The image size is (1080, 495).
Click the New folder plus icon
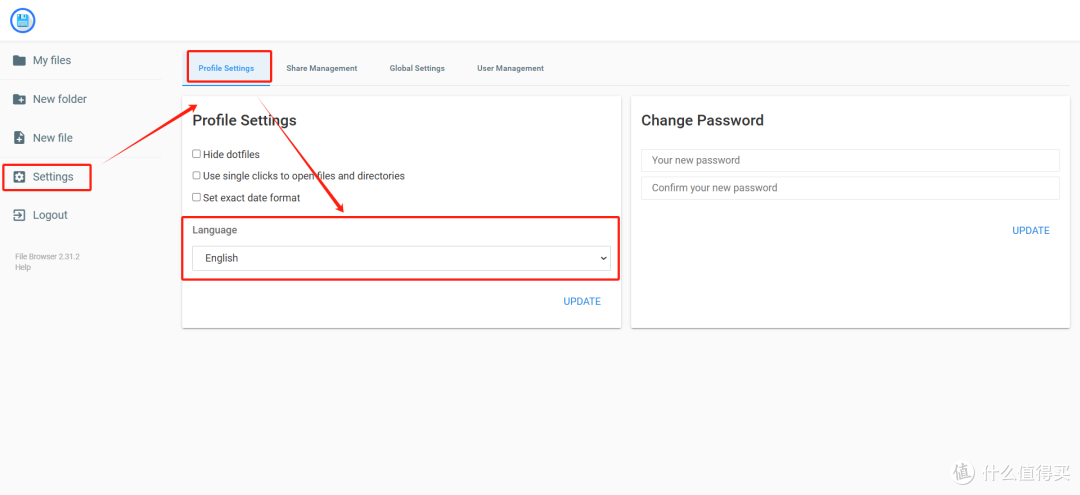(x=19, y=99)
